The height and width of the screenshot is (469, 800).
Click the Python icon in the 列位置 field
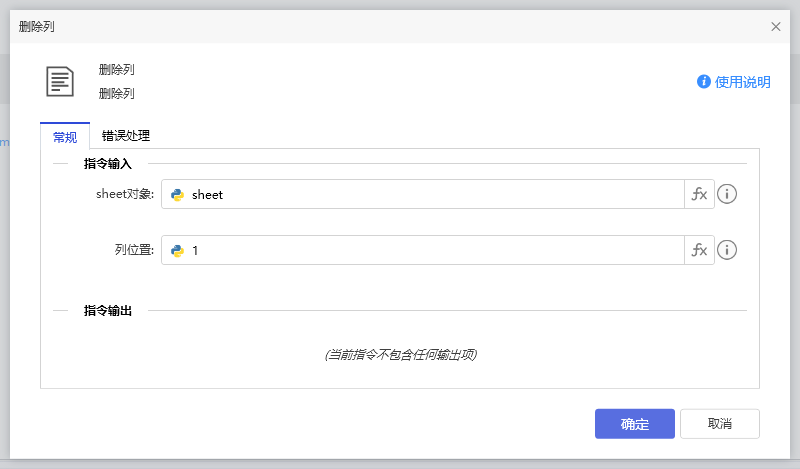click(177, 251)
